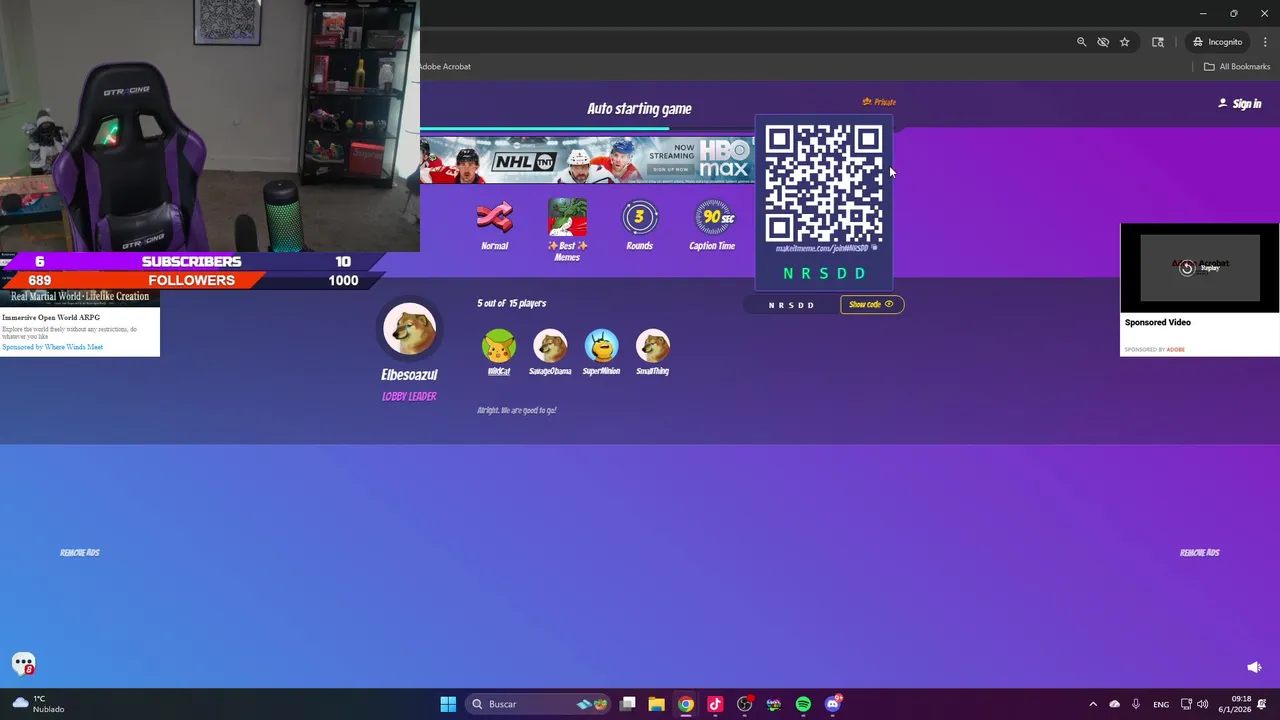Open the All Bookmarks folder
This screenshot has width=1280, height=720.
(x=1237, y=66)
